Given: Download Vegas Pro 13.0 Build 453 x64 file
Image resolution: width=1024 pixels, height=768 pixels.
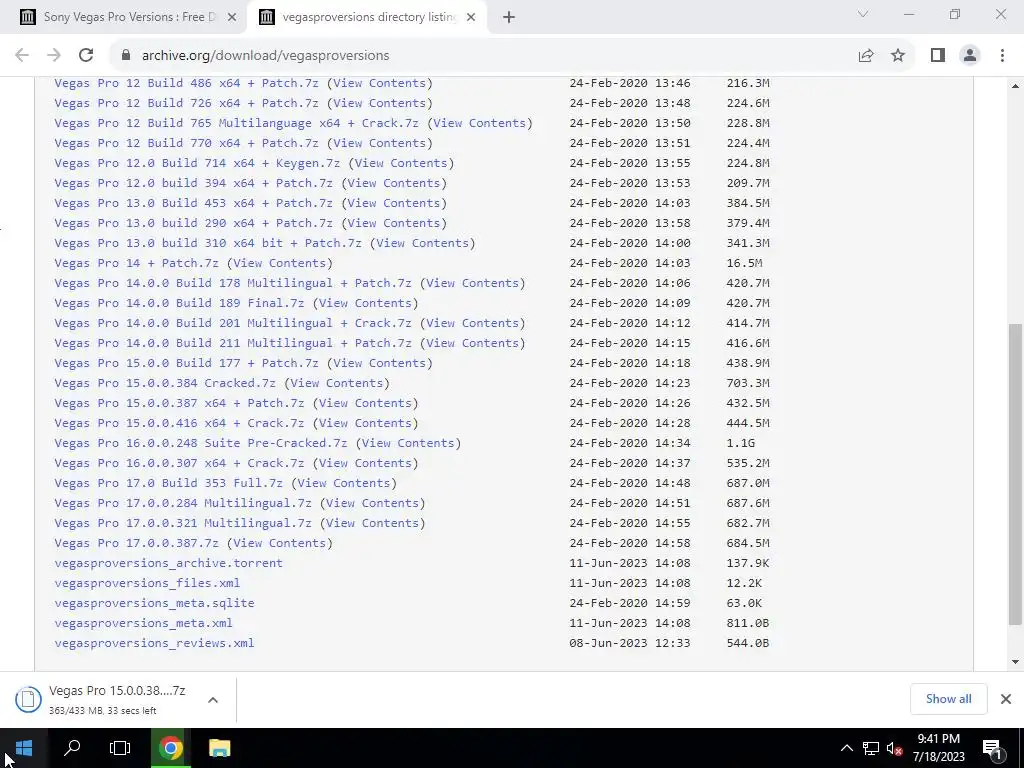Looking at the screenshot, I should [x=193, y=203].
